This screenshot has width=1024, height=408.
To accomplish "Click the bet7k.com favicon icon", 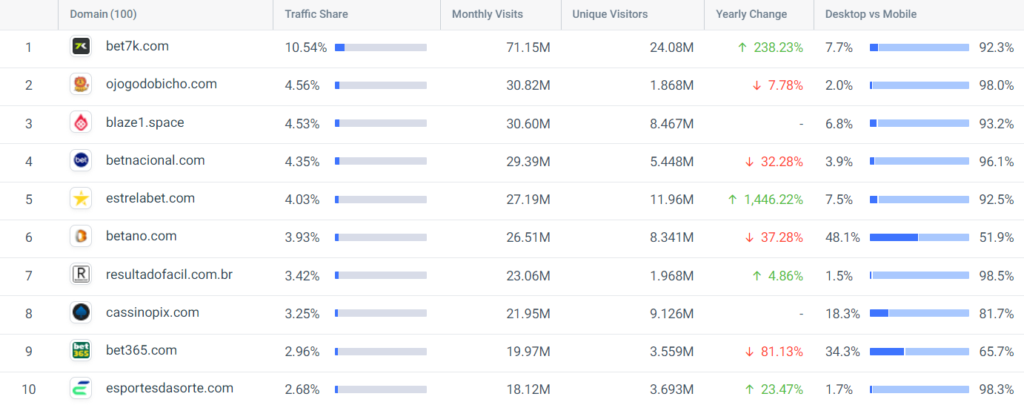I will (81, 46).
